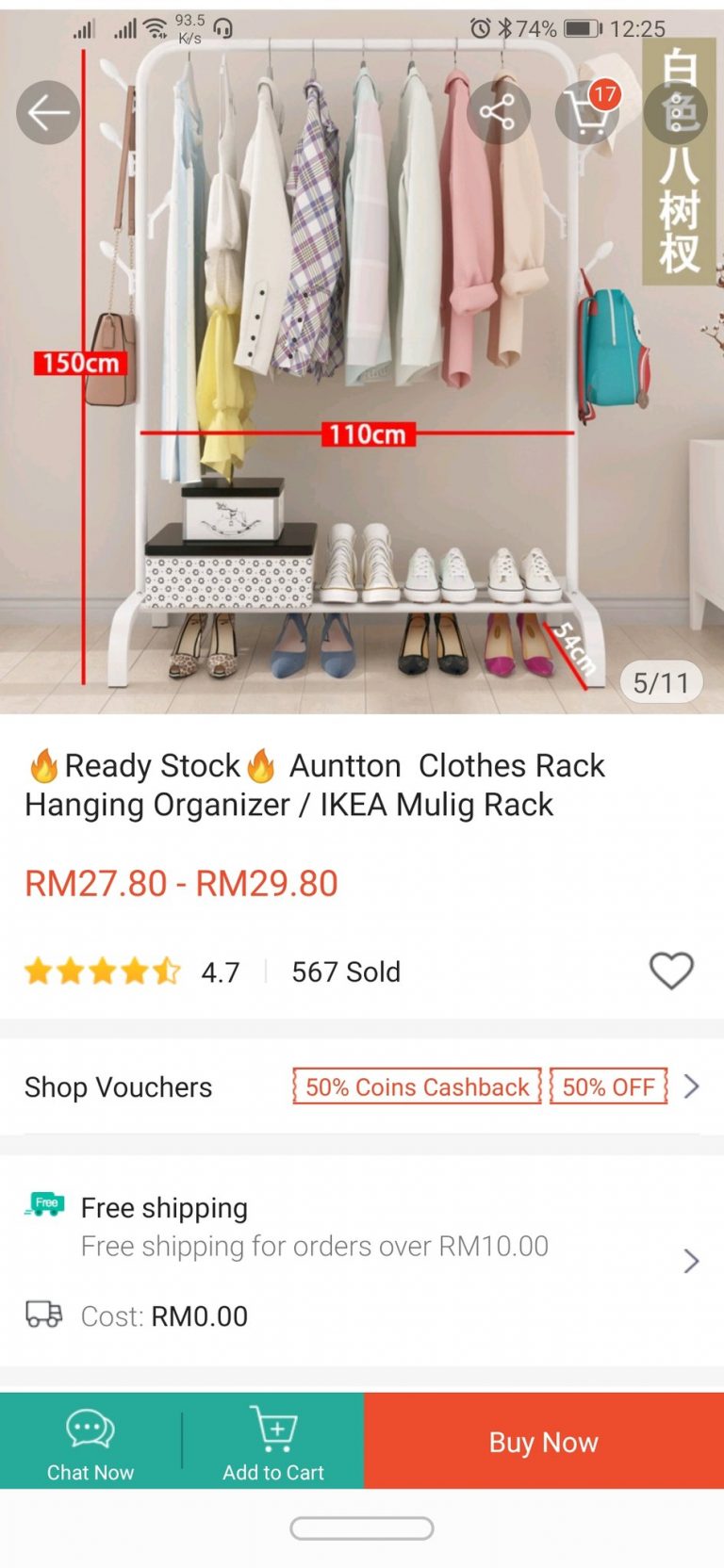The image size is (724, 1568).
Task: Tap the battery status indicator
Action: pyautogui.click(x=583, y=28)
